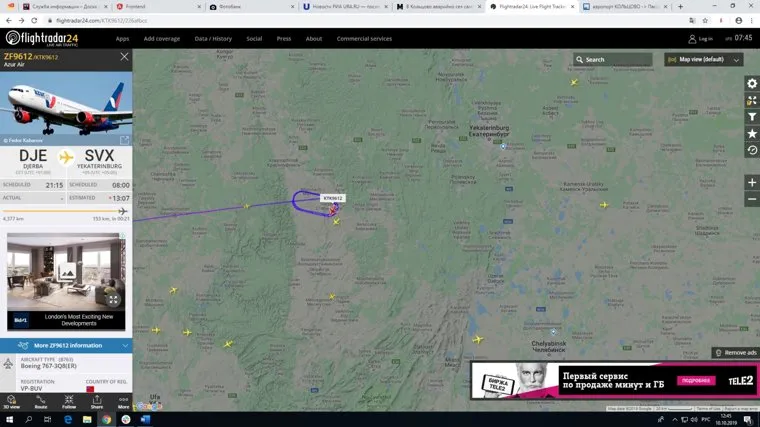Screen dimensions: 760x427
Task: Close the ZF9612 flight details panel
Action: (124, 57)
